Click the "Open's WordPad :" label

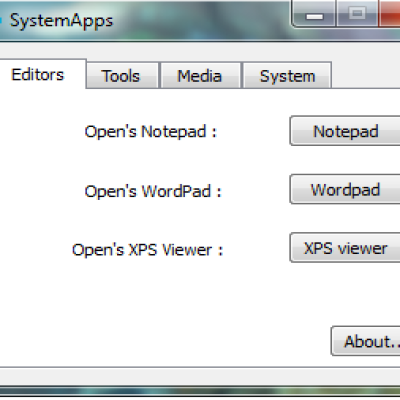tap(153, 191)
